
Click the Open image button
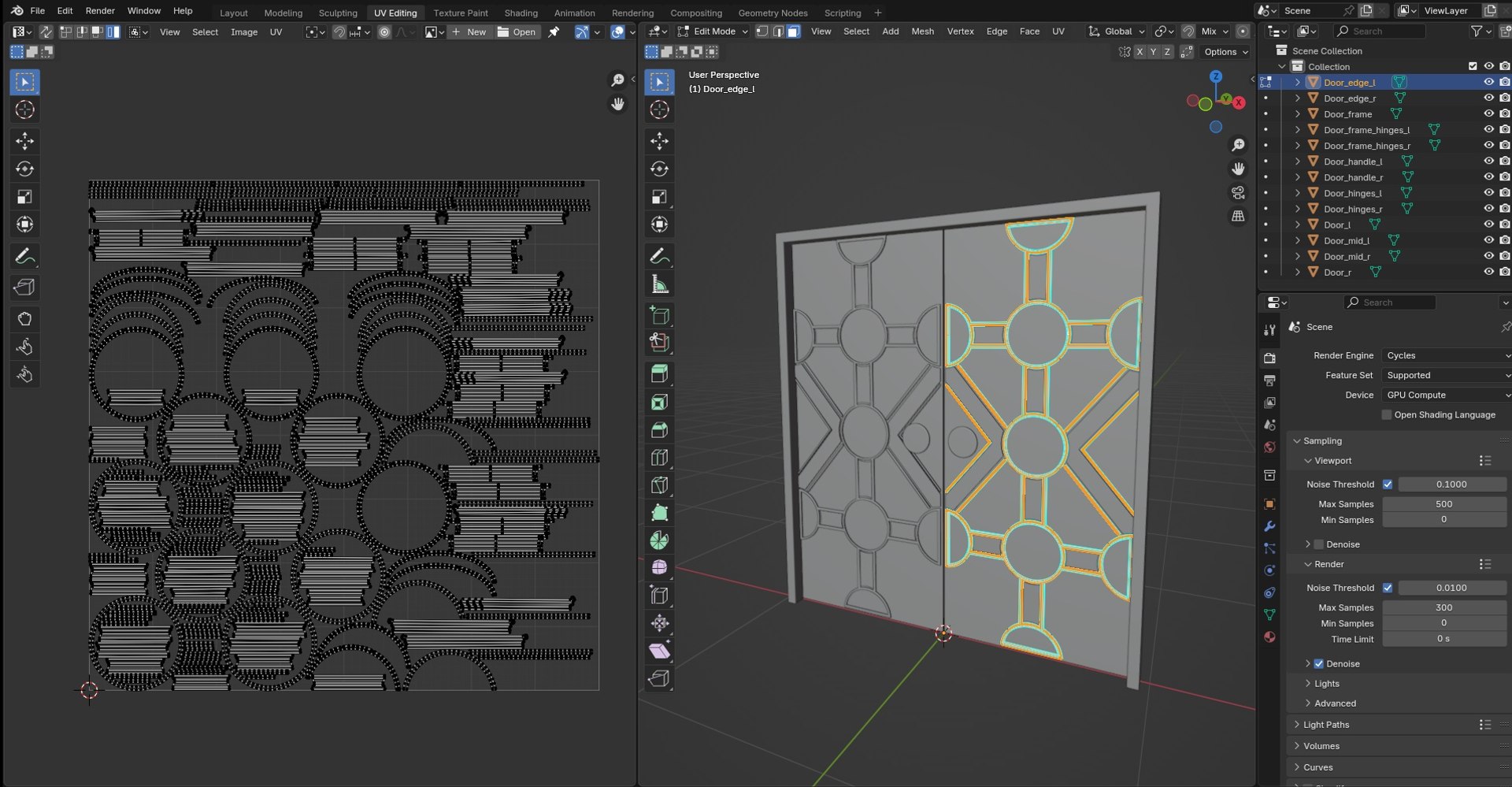point(517,32)
